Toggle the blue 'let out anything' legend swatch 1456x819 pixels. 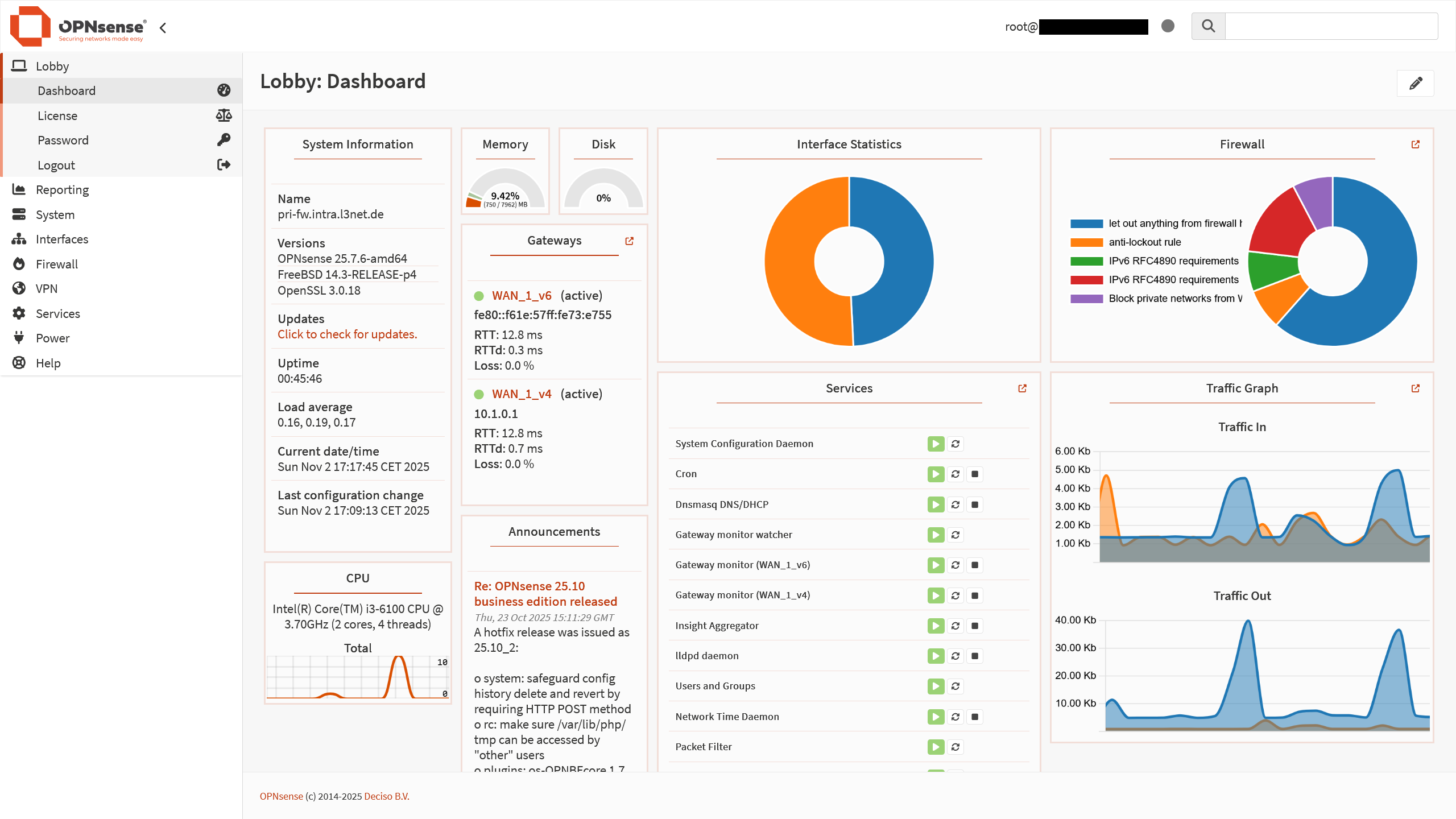point(1086,224)
